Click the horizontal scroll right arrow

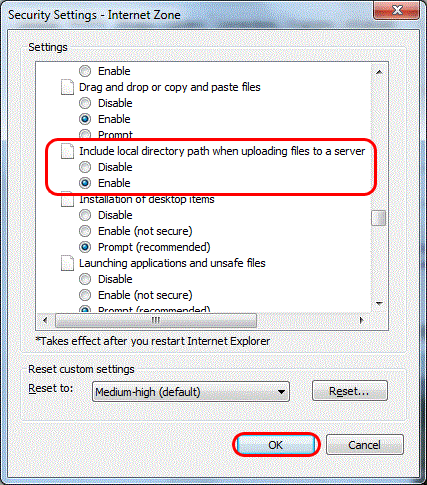coord(362,321)
